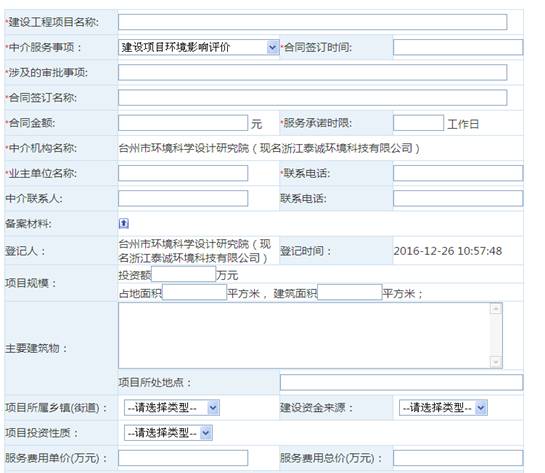Click the 建筑面积 input field
The width and height of the screenshot is (545, 473).
click(x=350, y=292)
